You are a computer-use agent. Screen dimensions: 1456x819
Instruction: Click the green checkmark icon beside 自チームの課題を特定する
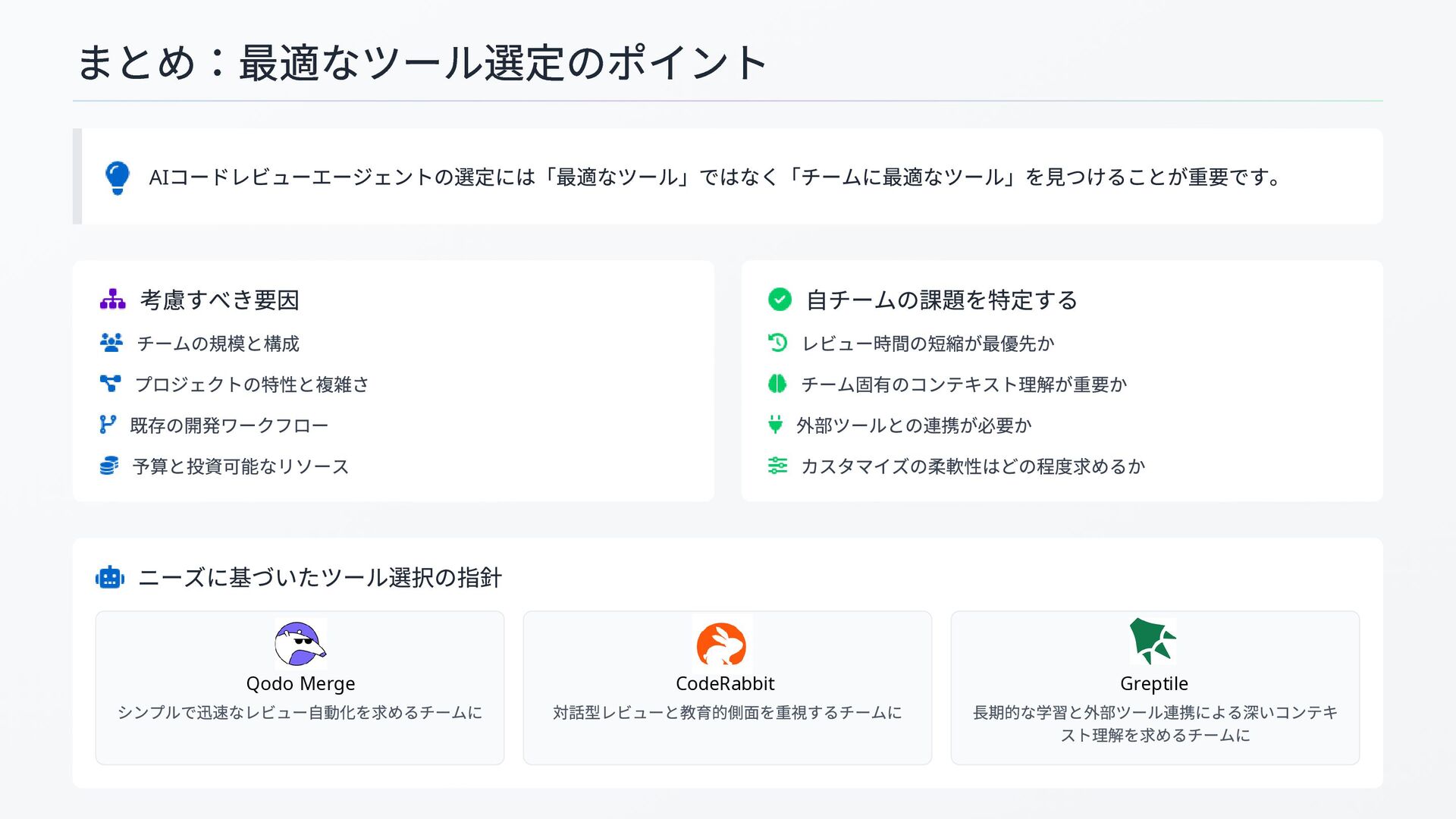click(780, 300)
